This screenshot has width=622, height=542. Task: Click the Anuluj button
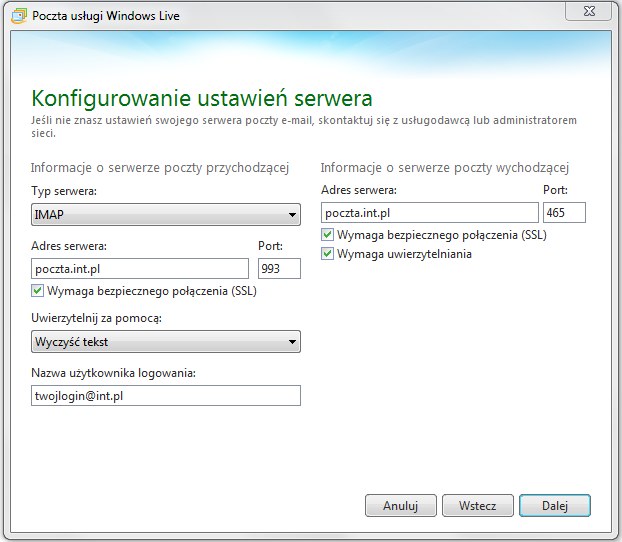pos(401,505)
